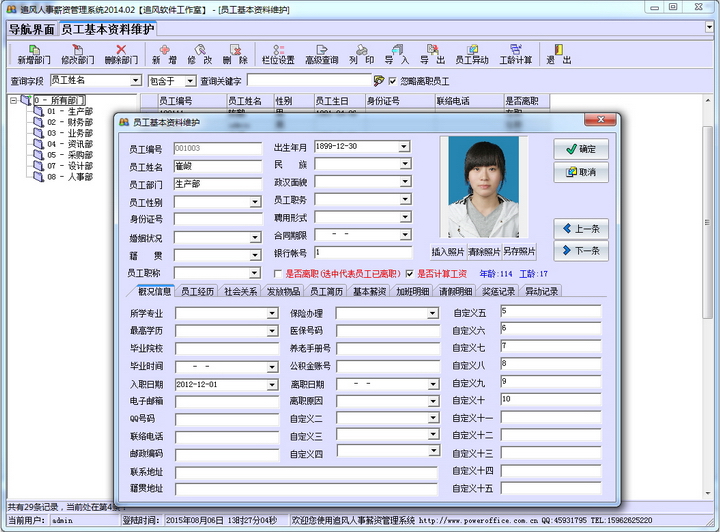The width and height of the screenshot is (720, 532).
Task: Click the 联系地址 input field
Action: [x=306, y=472]
